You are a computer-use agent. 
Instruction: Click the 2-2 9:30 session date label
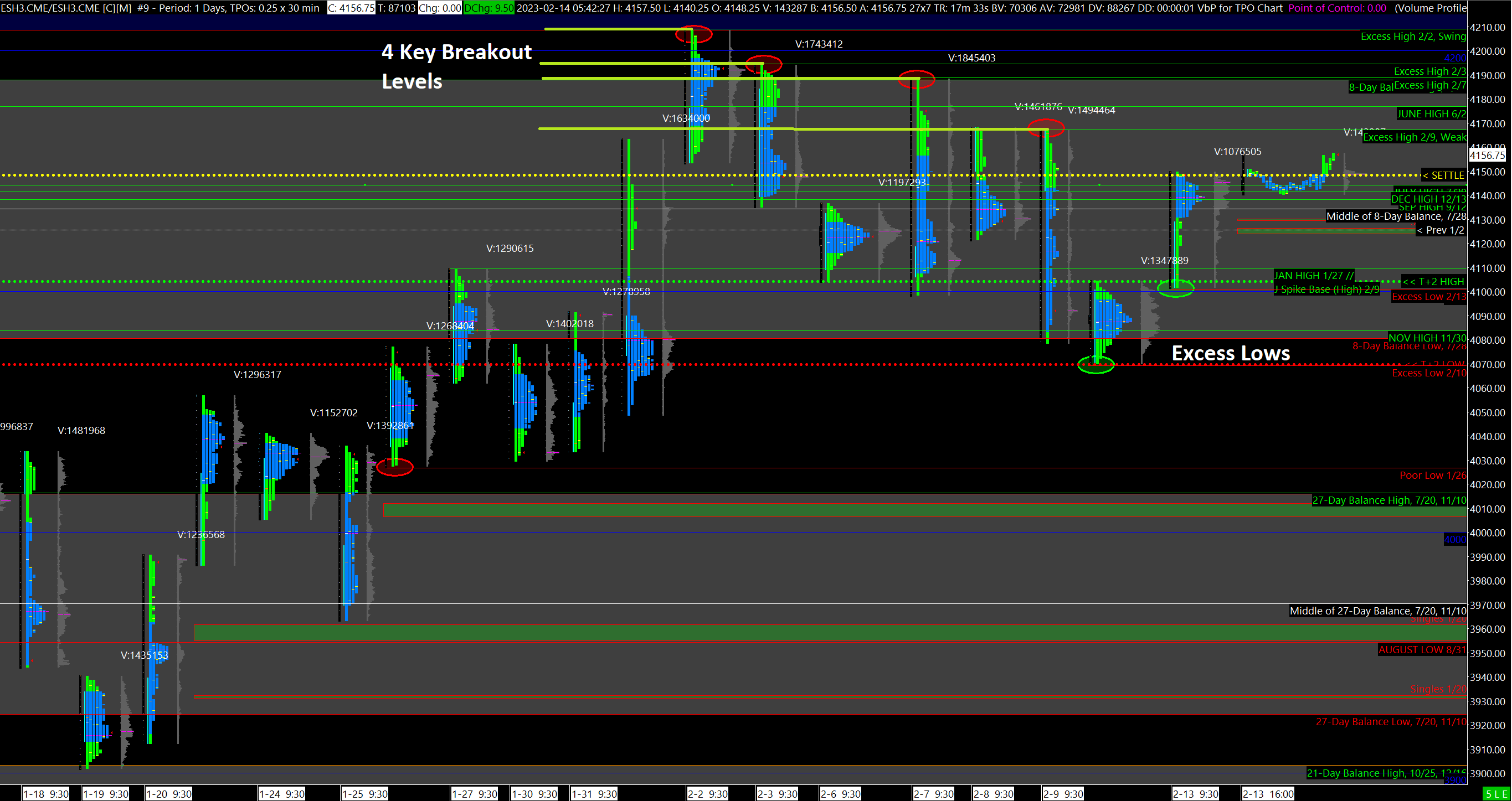pyautogui.click(x=707, y=794)
